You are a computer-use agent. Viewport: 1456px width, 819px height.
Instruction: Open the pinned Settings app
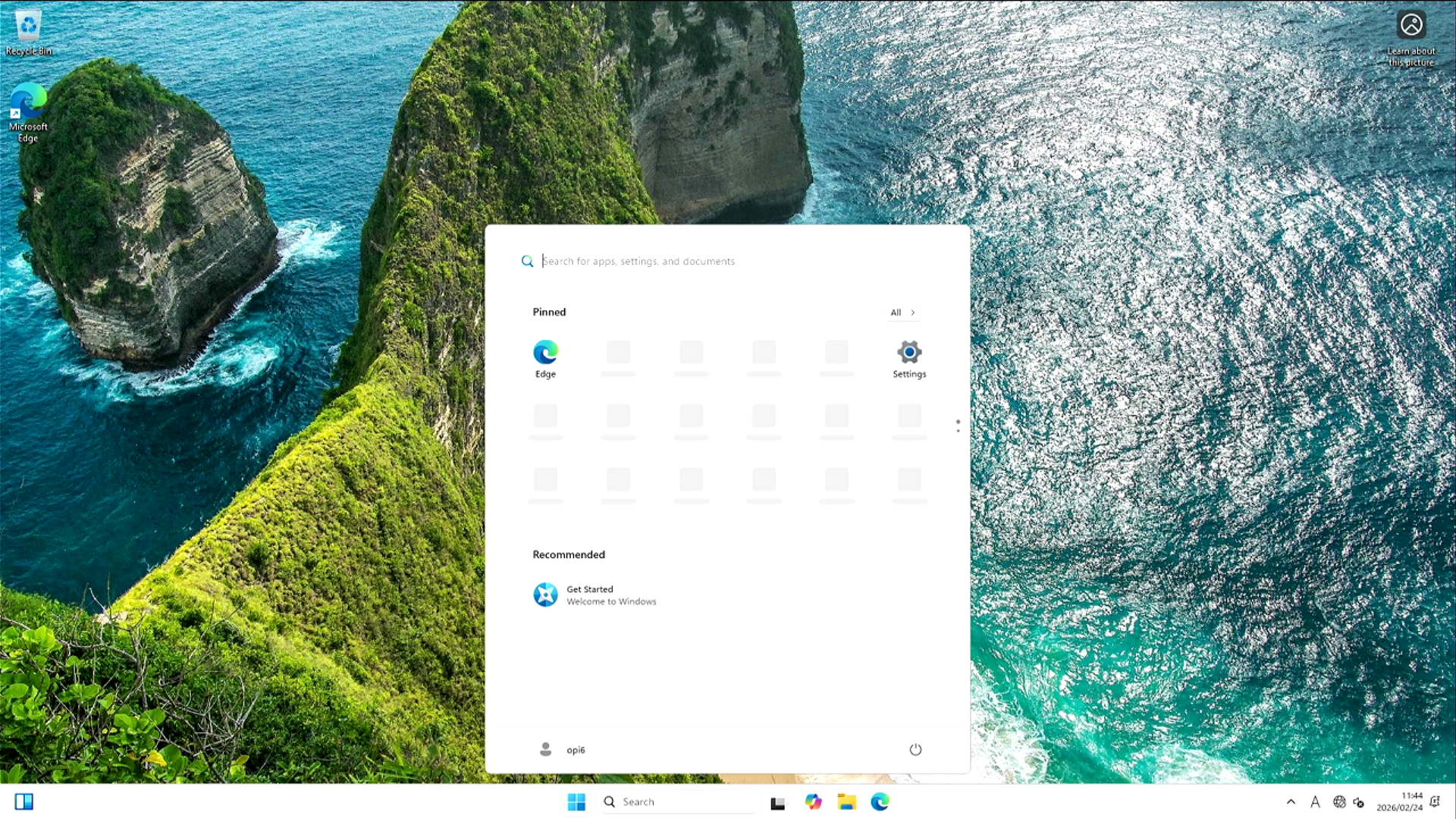[908, 359]
